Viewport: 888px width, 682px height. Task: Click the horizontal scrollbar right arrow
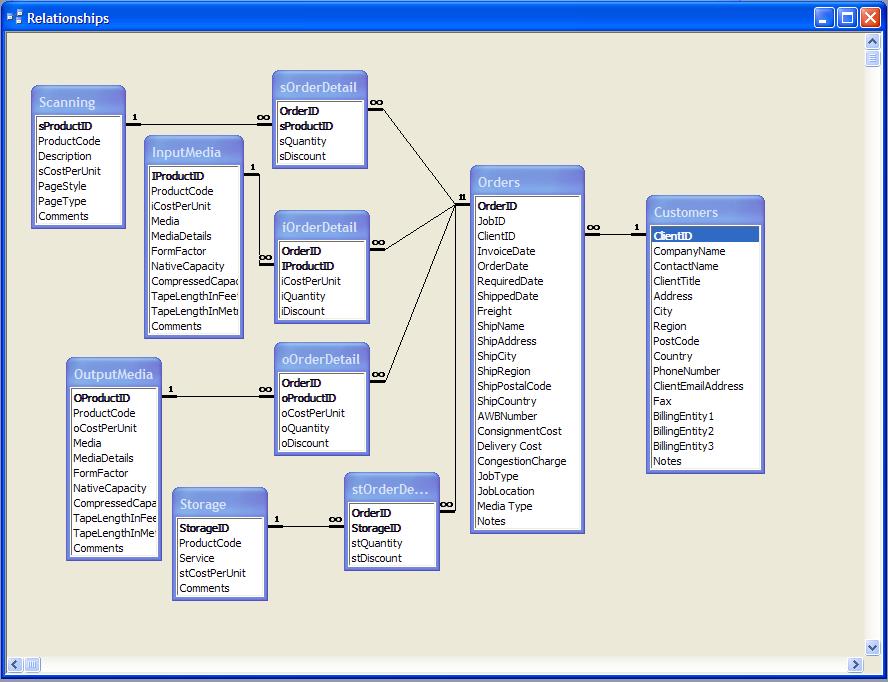click(x=855, y=664)
